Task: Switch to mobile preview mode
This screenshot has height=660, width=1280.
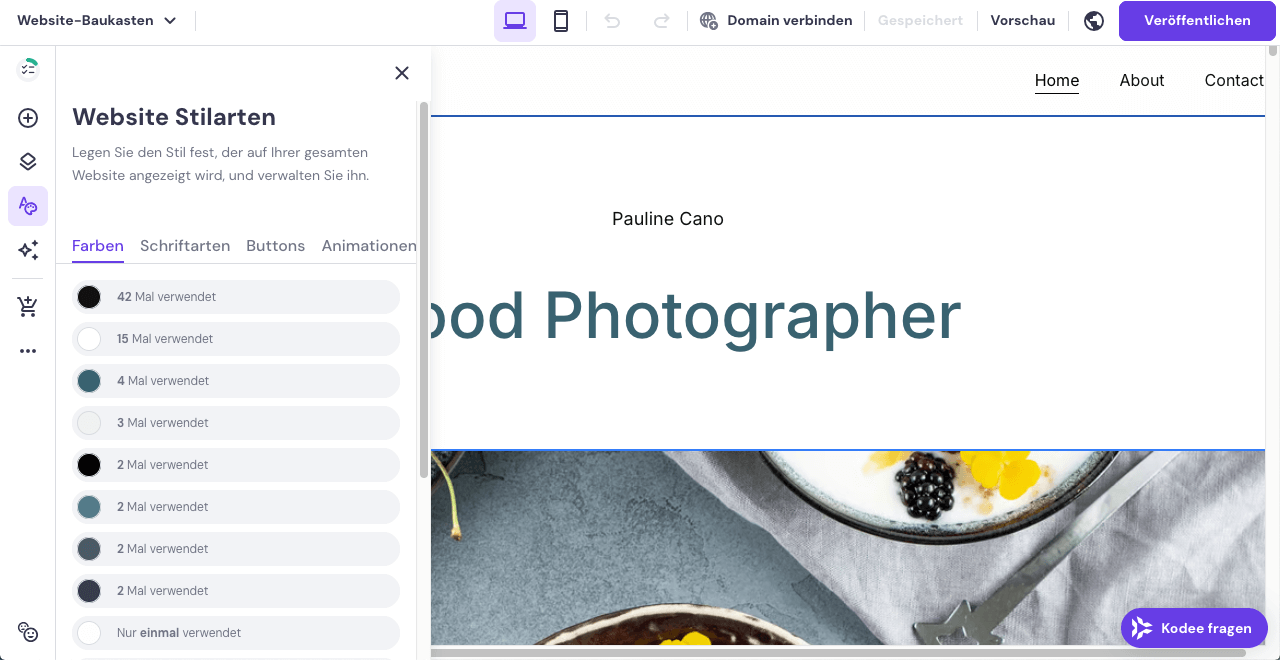Action: 561,21
